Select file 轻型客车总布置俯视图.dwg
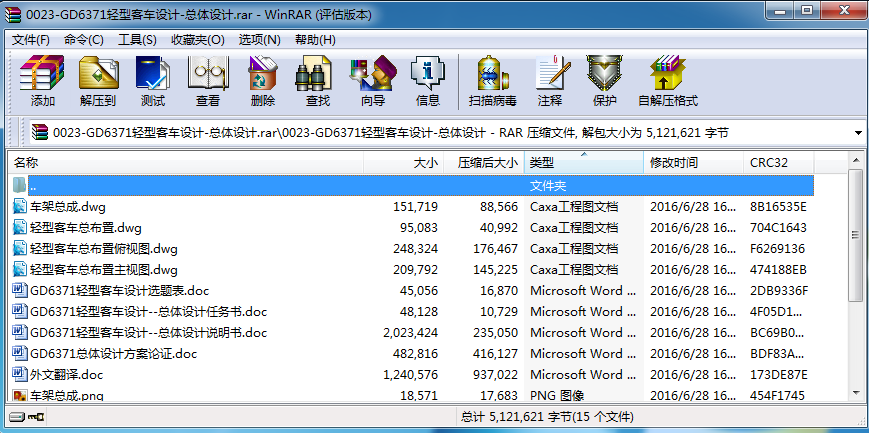869x433 pixels. click(104, 249)
